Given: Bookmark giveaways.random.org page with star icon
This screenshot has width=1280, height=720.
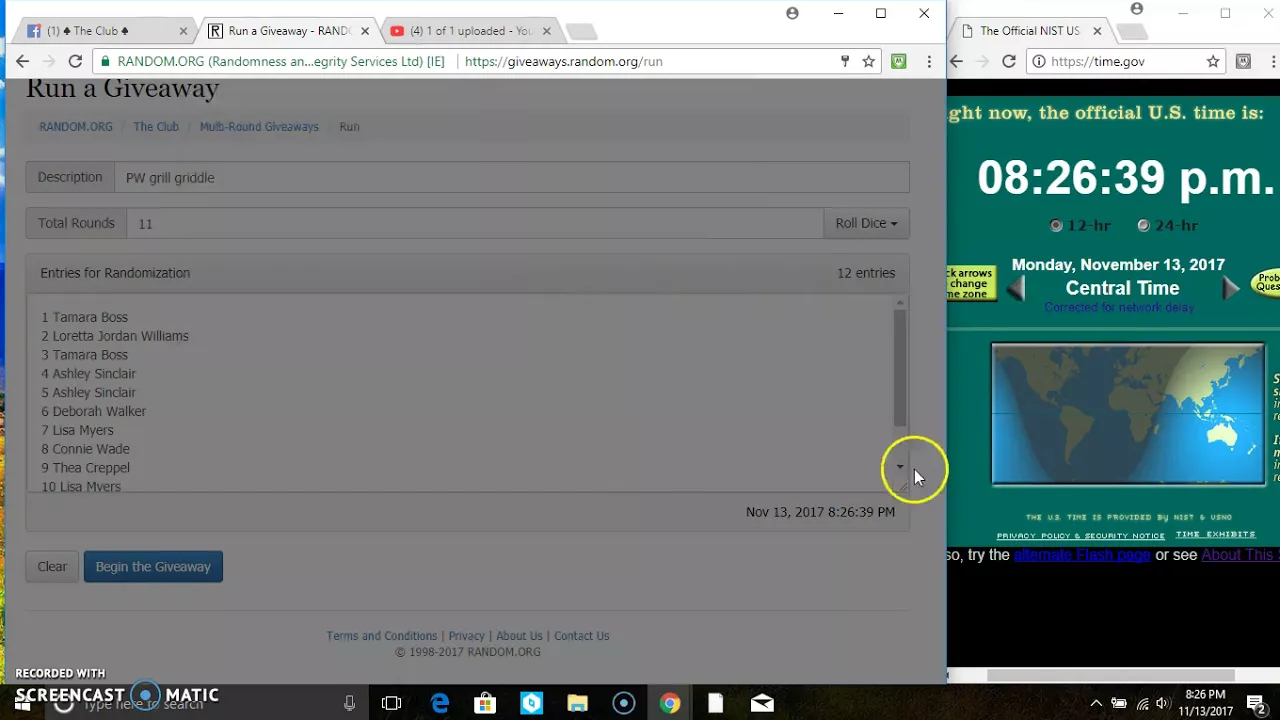Looking at the screenshot, I should point(869,61).
